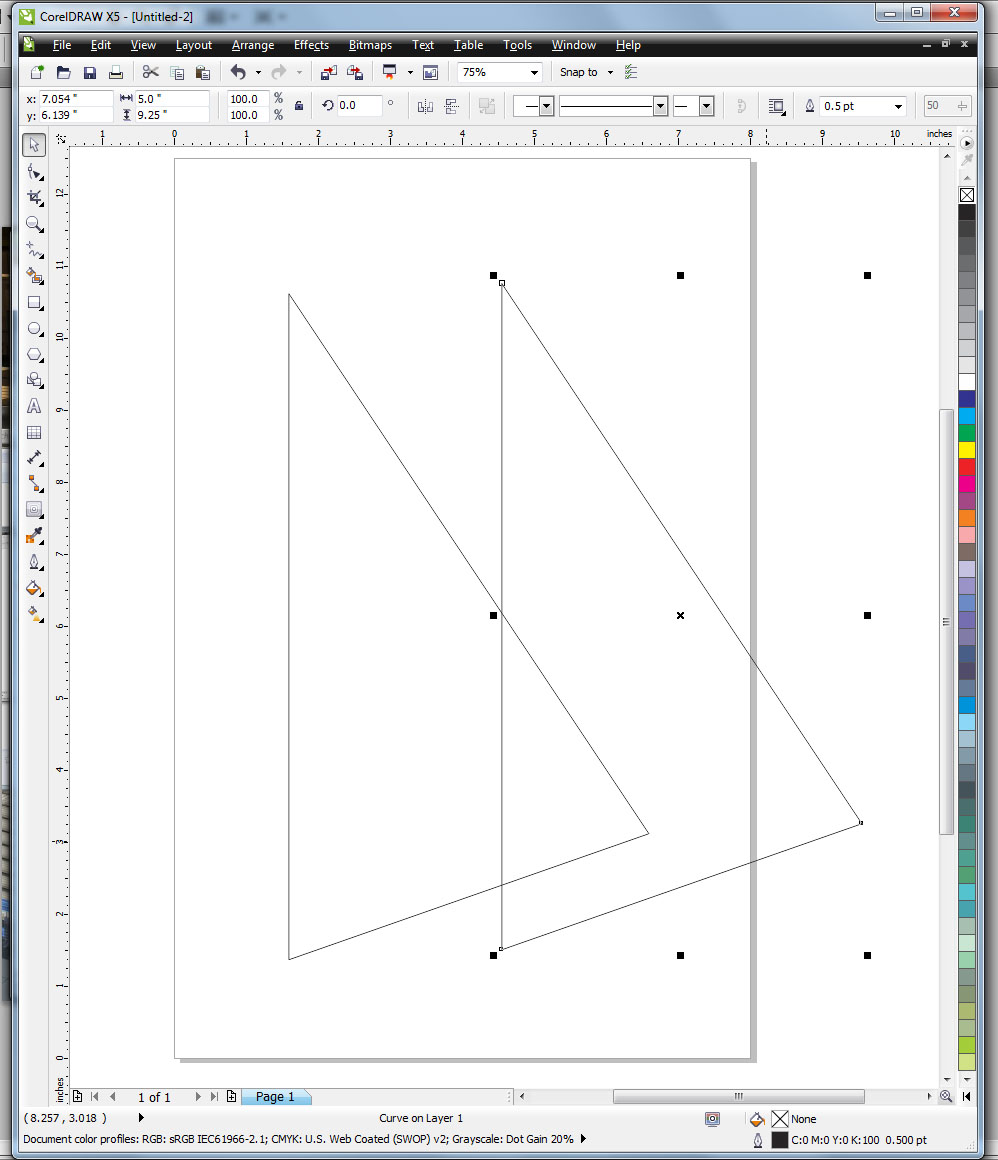Toggle Wrap text option icon
Screen dimensions: 998x1160
click(x=776, y=106)
